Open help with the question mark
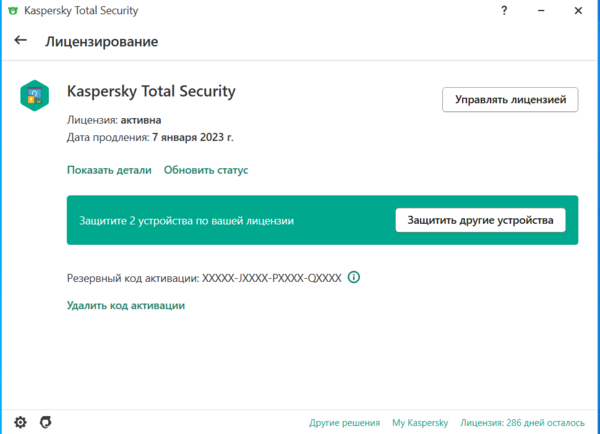Viewport: 600px width, 434px height. click(x=503, y=11)
